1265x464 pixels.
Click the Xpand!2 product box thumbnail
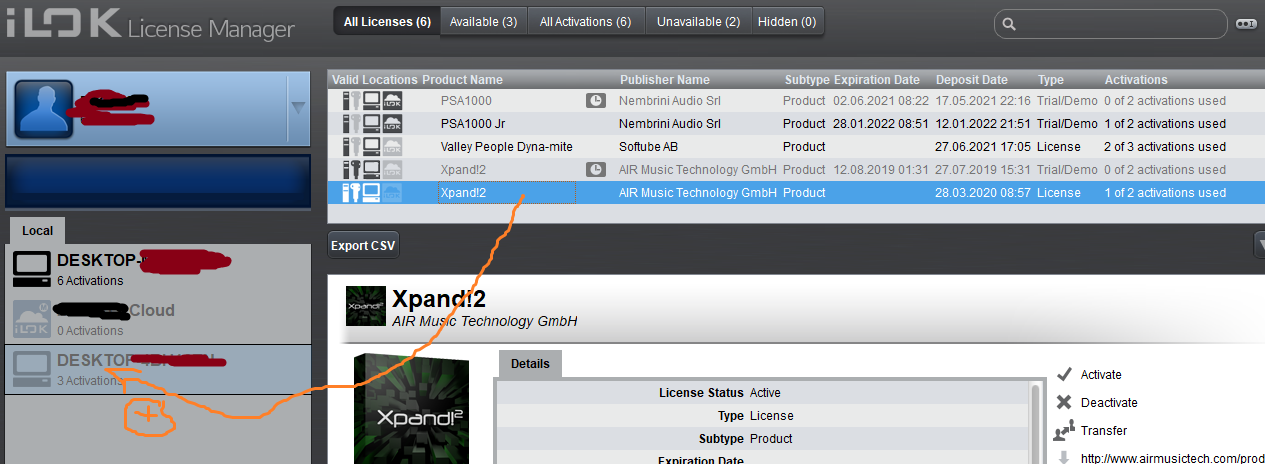point(412,408)
